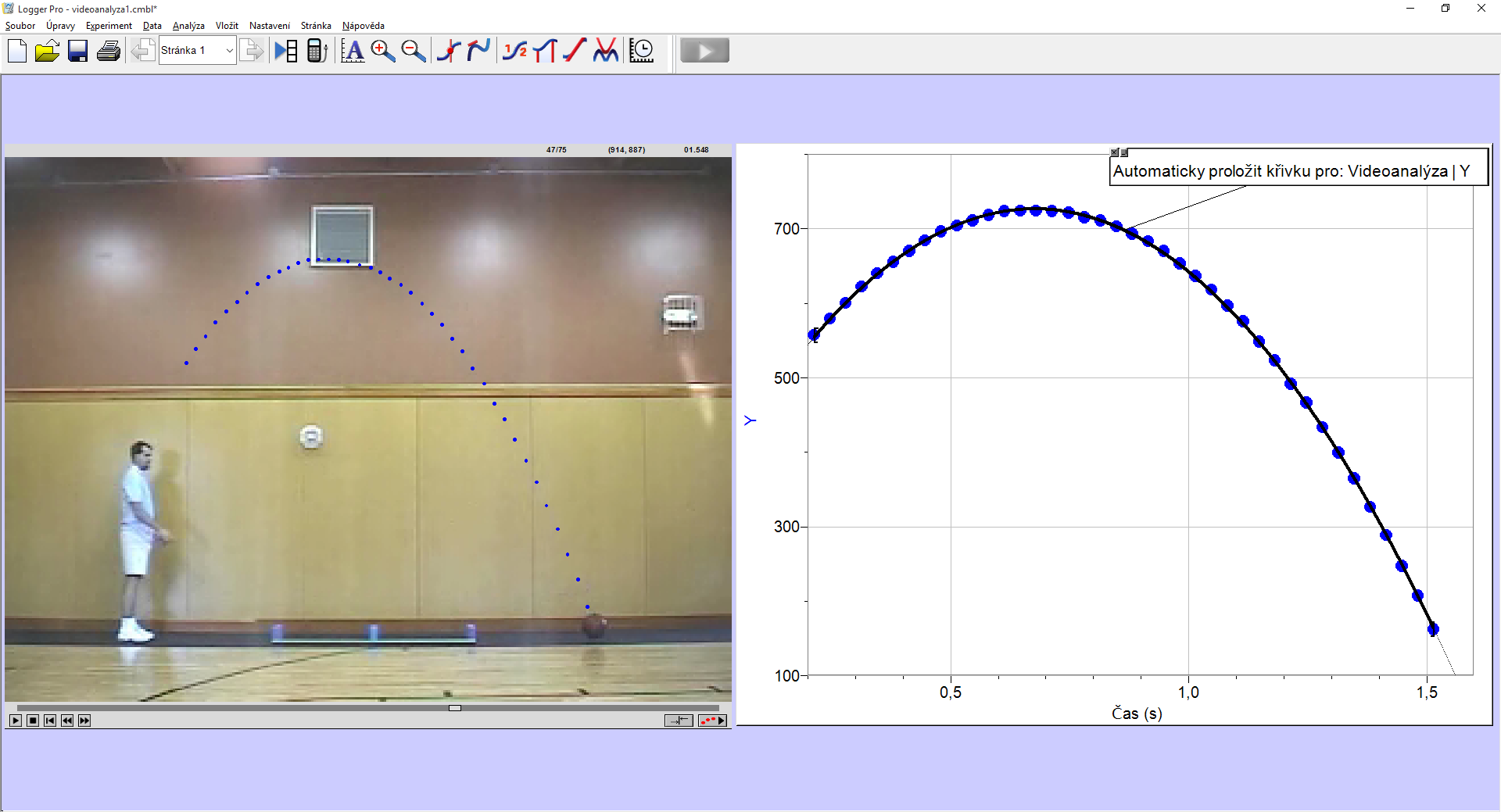
Task: Click the calculator LabQuest interface icon
Action: 317,51
